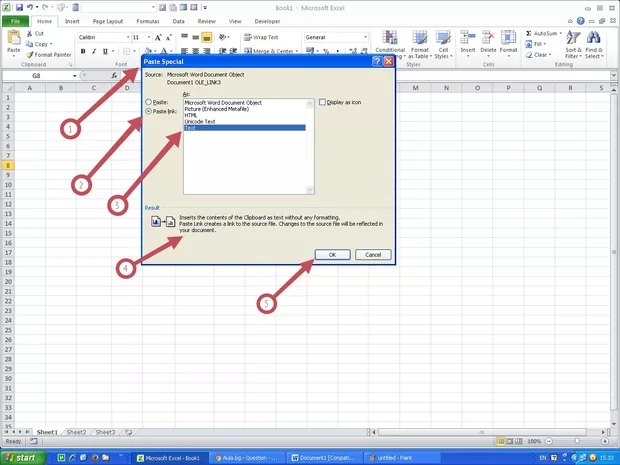Click the Delete cells icon
This screenshot has height=465, width=620.
[x=488, y=37]
